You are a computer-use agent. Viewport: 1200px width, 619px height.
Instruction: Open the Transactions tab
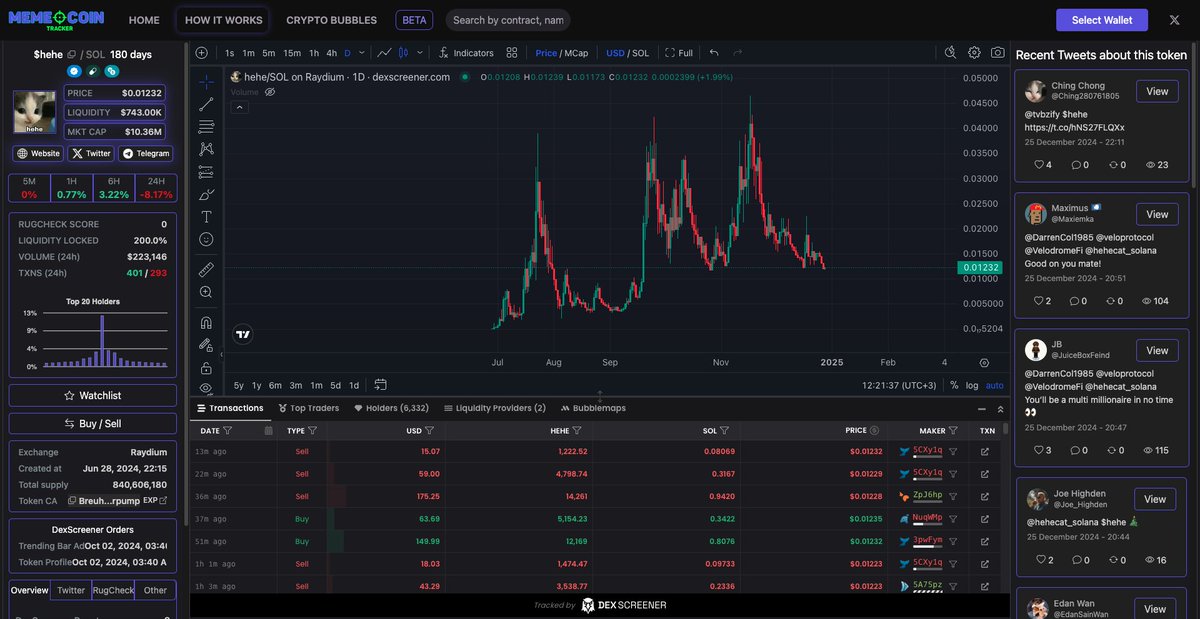[x=230, y=408]
